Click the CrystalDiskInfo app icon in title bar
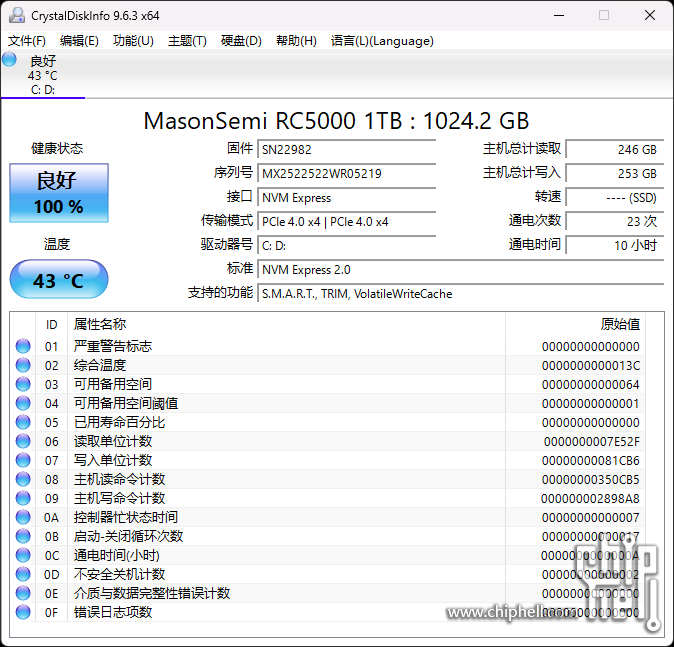The height and width of the screenshot is (647, 674). coord(17,15)
